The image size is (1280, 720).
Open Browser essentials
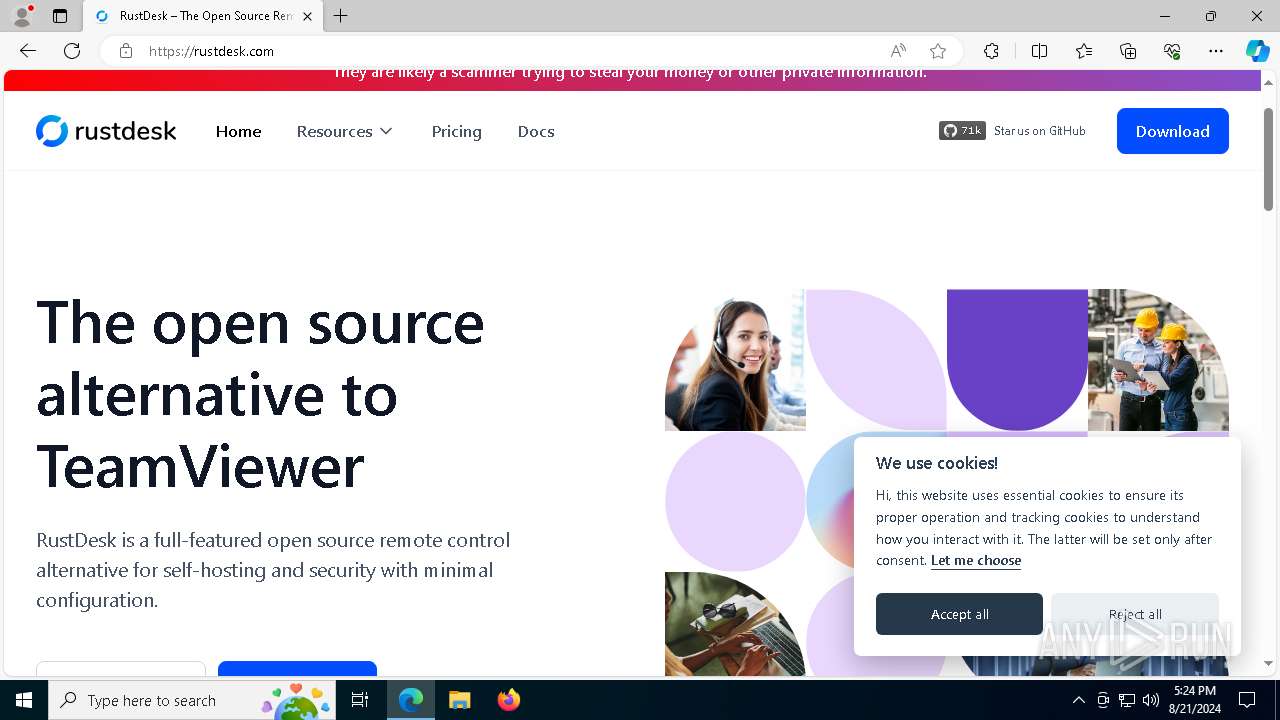coord(1172,51)
